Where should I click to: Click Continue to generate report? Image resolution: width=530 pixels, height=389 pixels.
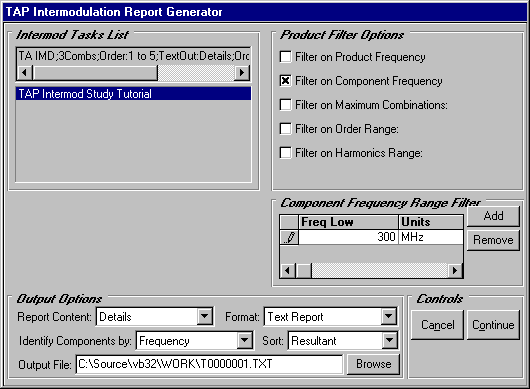(x=493, y=325)
